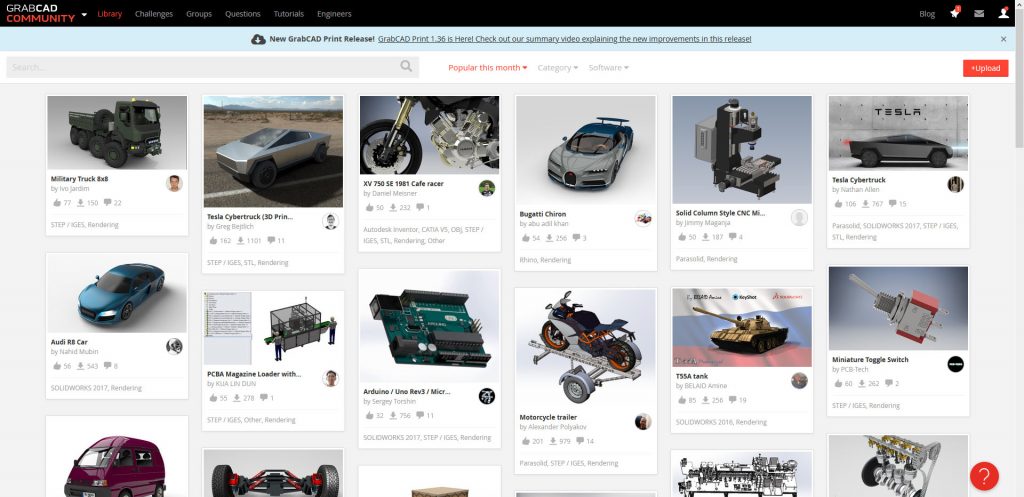Go to the Library tab
The image size is (1024, 497).
coord(110,14)
